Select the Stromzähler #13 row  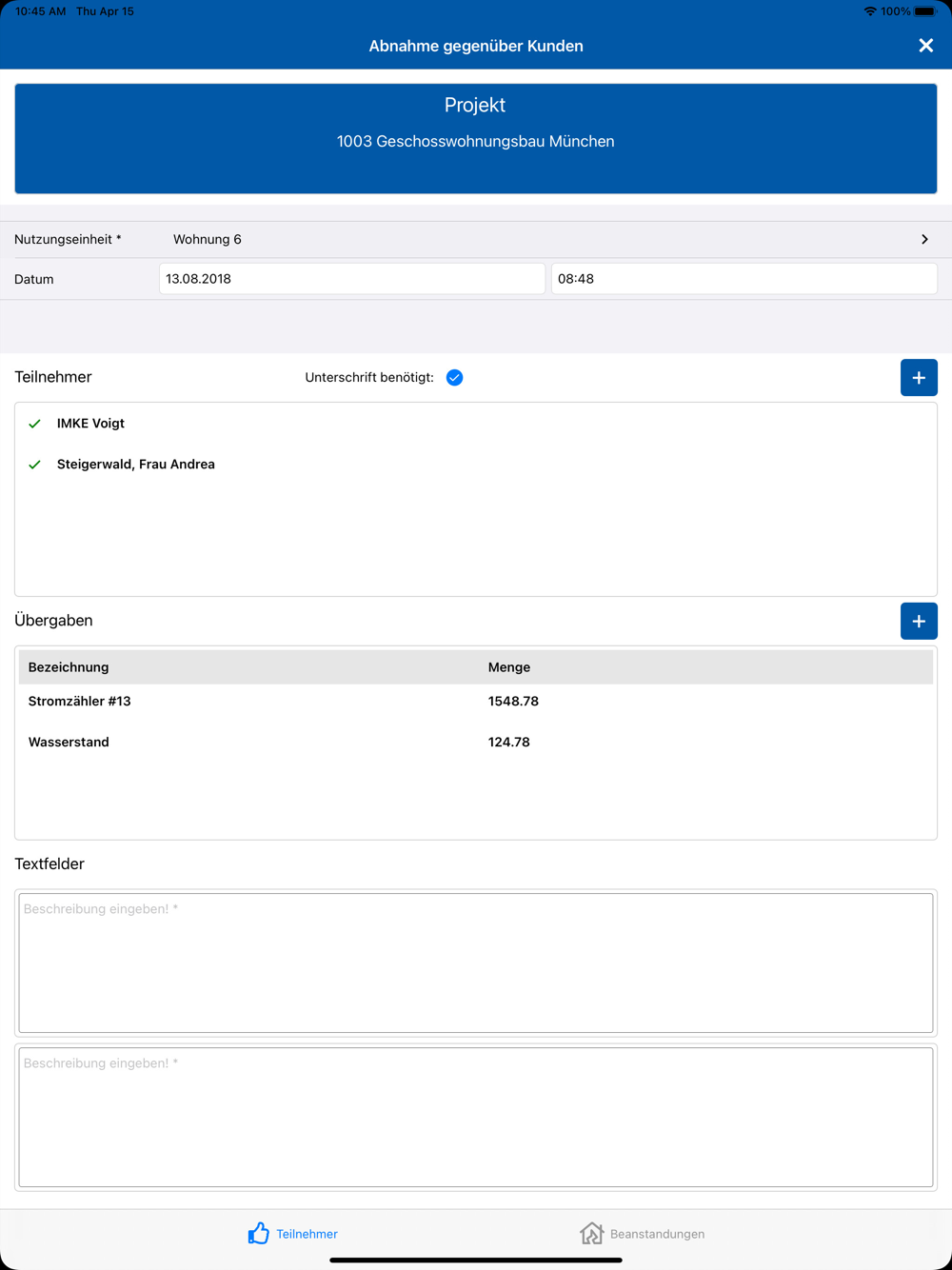pyautogui.click(x=476, y=702)
